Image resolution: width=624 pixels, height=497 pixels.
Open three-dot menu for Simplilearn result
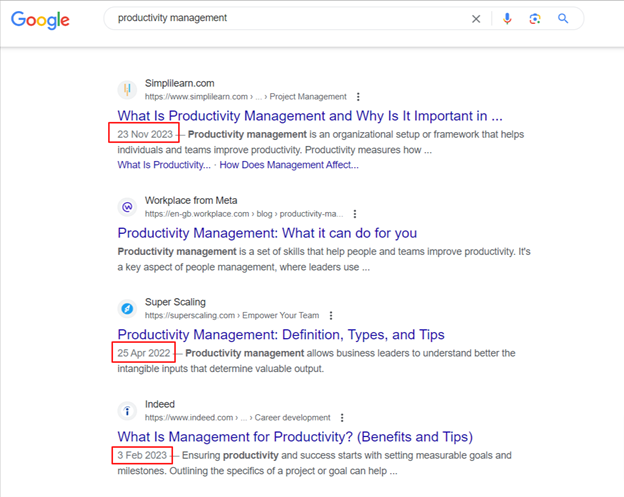358,97
